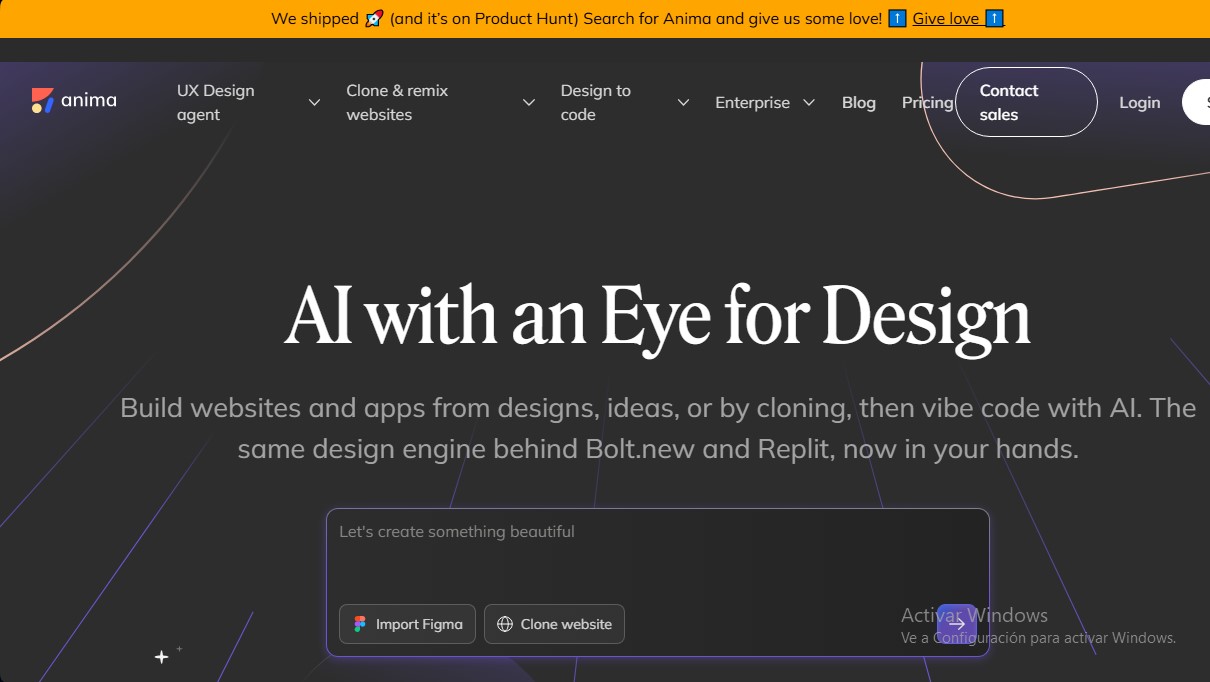This screenshot has width=1210, height=682.
Task: Select the Clone & remix websites menu label
Action: pos(397,102)
